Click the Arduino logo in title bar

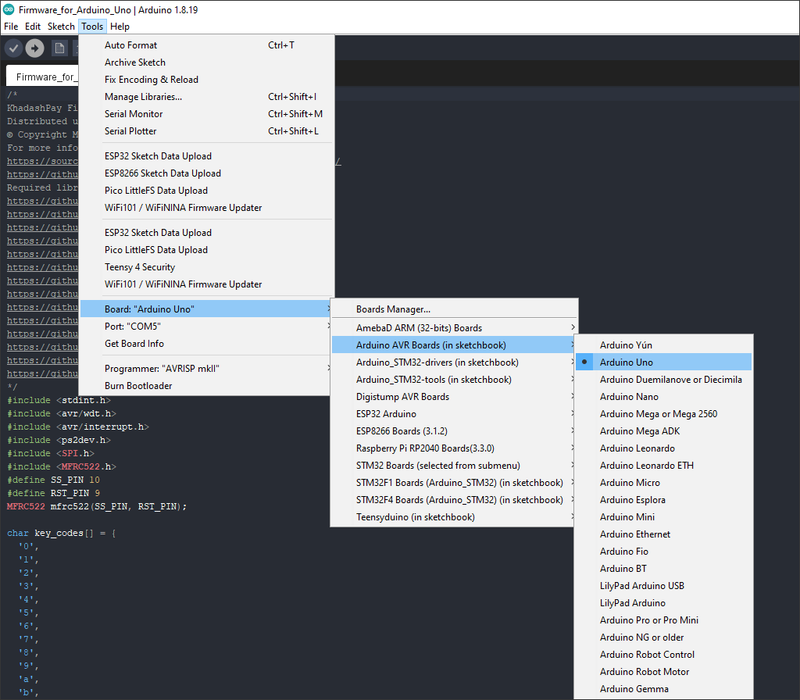click(x=8, y=9)
